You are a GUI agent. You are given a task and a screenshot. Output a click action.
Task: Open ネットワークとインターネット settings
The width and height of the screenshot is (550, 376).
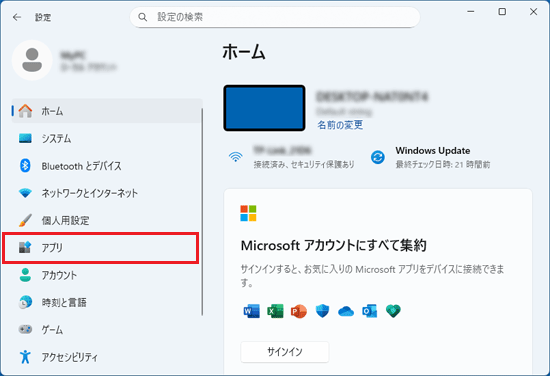point(89,193)
